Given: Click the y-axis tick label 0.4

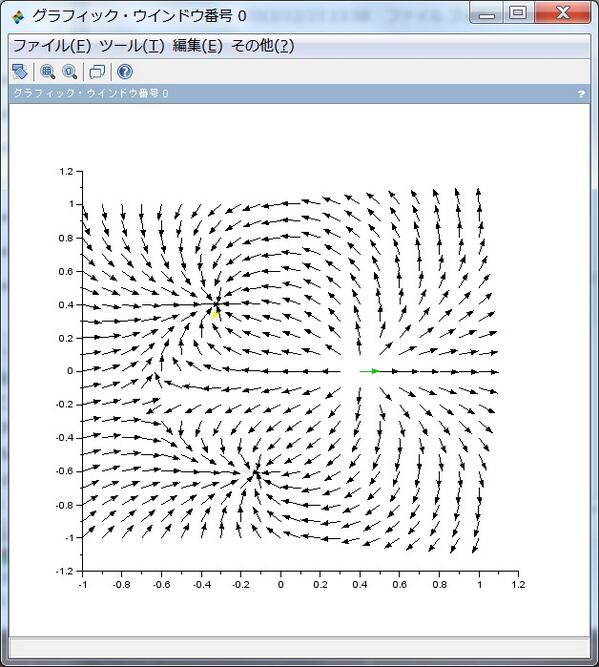Looking at the screenshot, I should pos(66,305).
